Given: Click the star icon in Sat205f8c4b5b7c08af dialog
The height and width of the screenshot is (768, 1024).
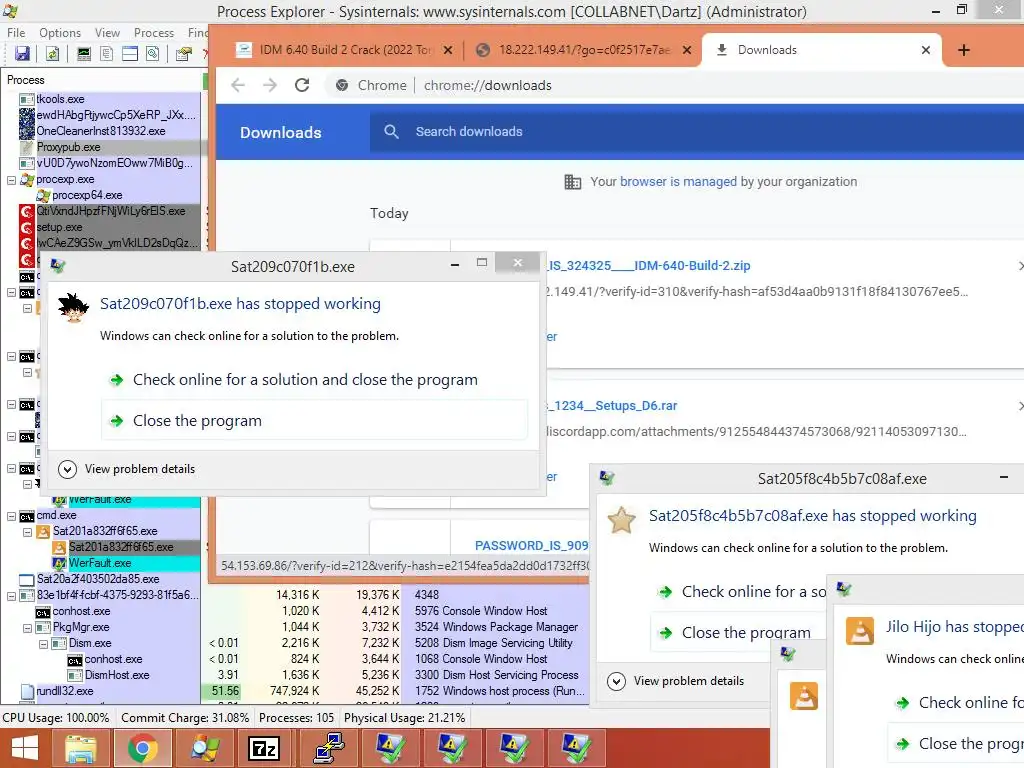Looking at the screenshot, I should (x=621, y=520).
